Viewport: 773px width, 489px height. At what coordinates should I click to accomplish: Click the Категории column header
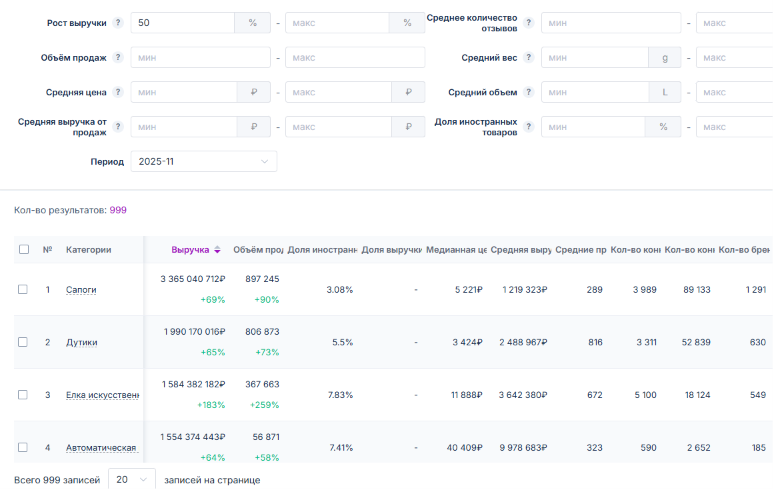(x=89, y=250)
